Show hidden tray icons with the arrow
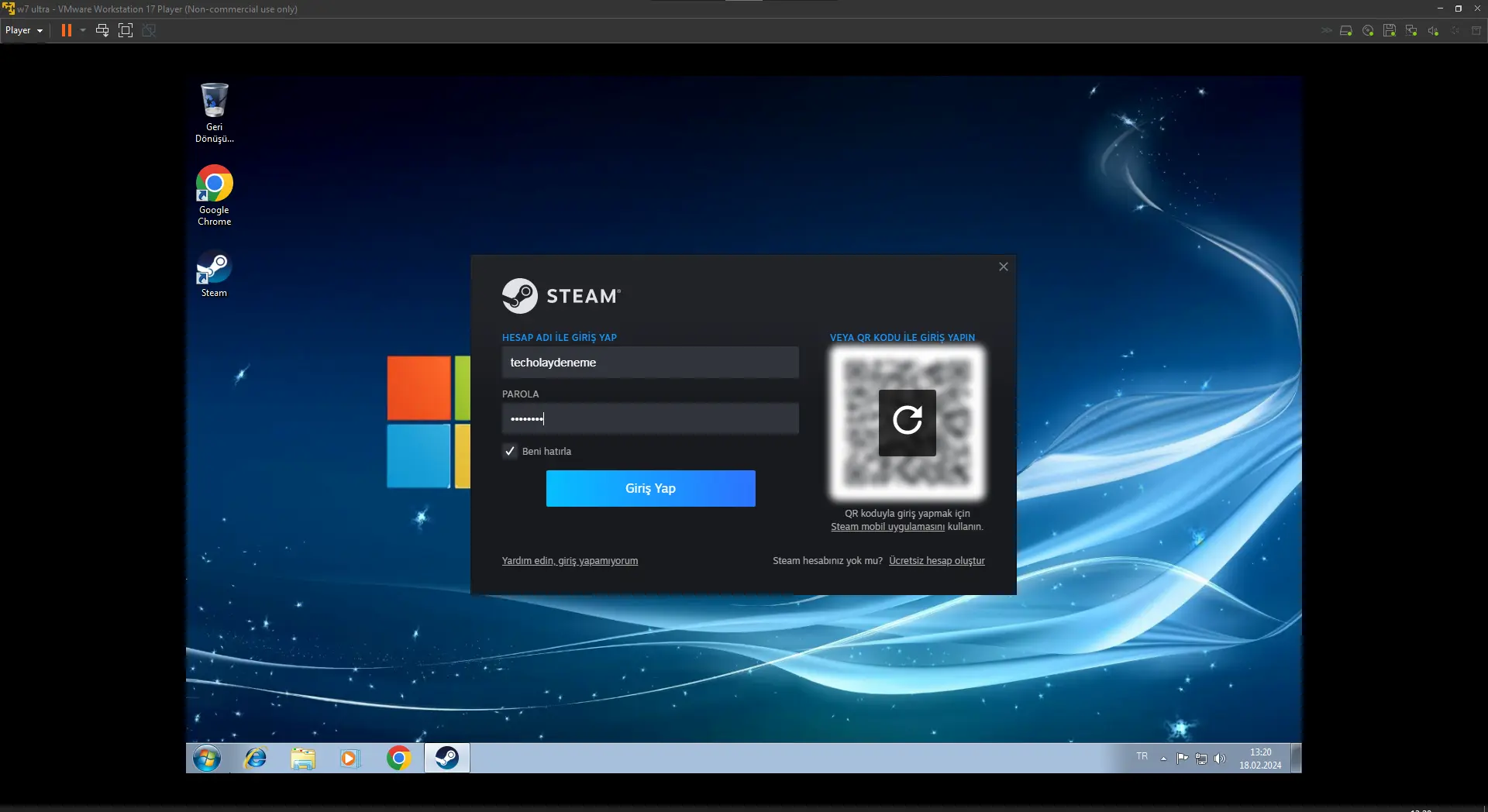The height and width of the screenshot is (812, 1488). [x=1163, y=759]
